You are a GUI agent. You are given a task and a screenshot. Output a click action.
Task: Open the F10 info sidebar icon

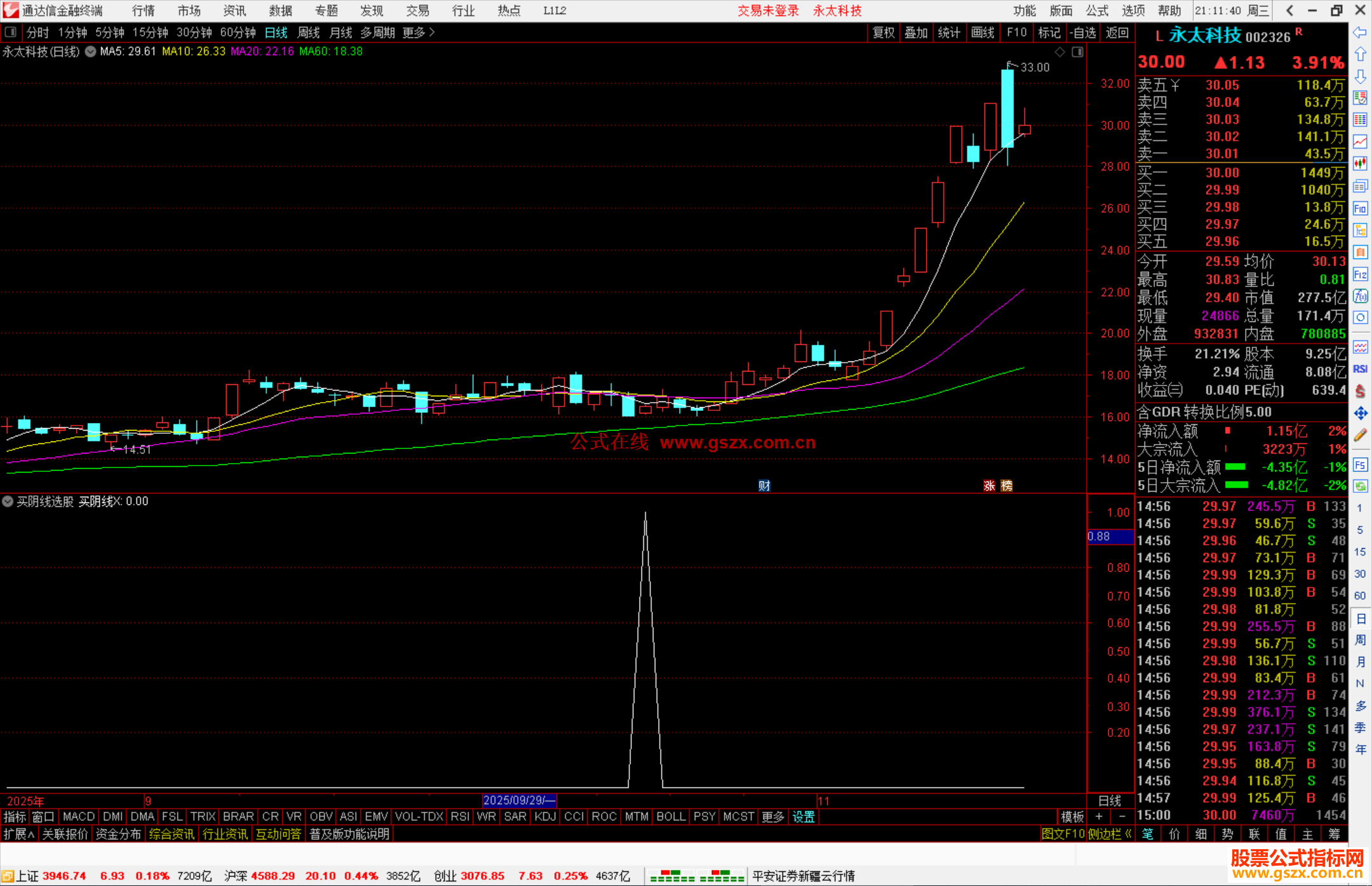(1360, 208)
